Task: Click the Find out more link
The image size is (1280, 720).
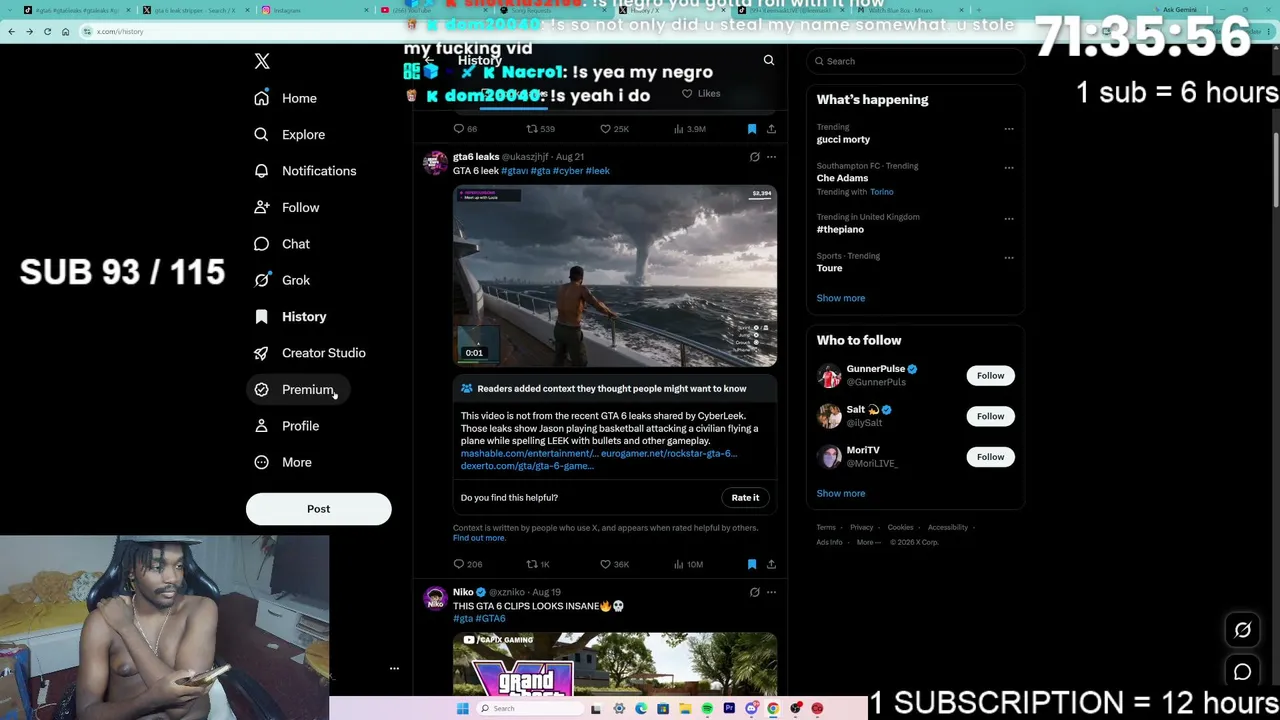Action: coord(479,538)
